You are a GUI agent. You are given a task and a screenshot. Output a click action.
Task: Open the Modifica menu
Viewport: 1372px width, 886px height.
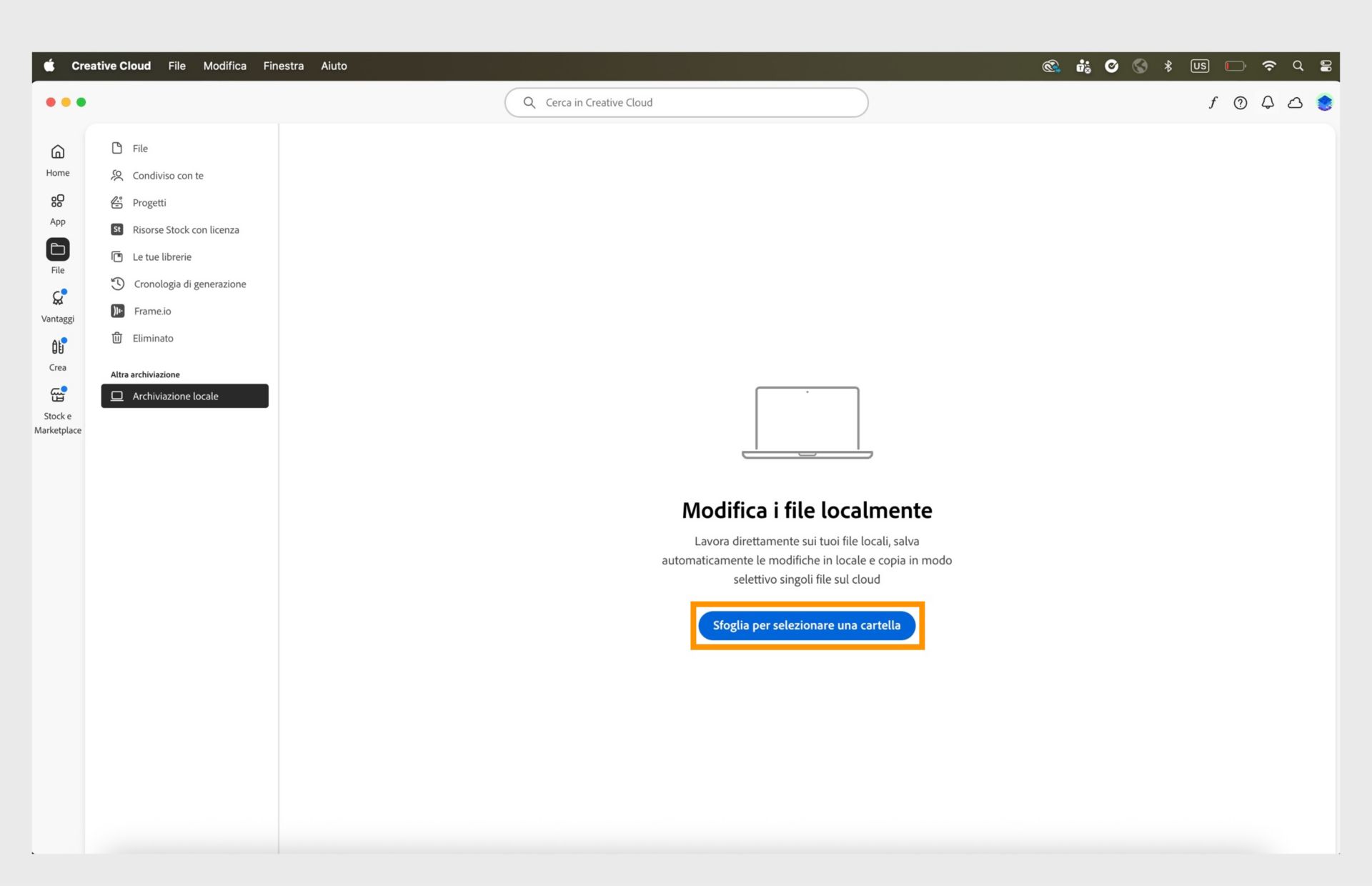pos(224,66)
